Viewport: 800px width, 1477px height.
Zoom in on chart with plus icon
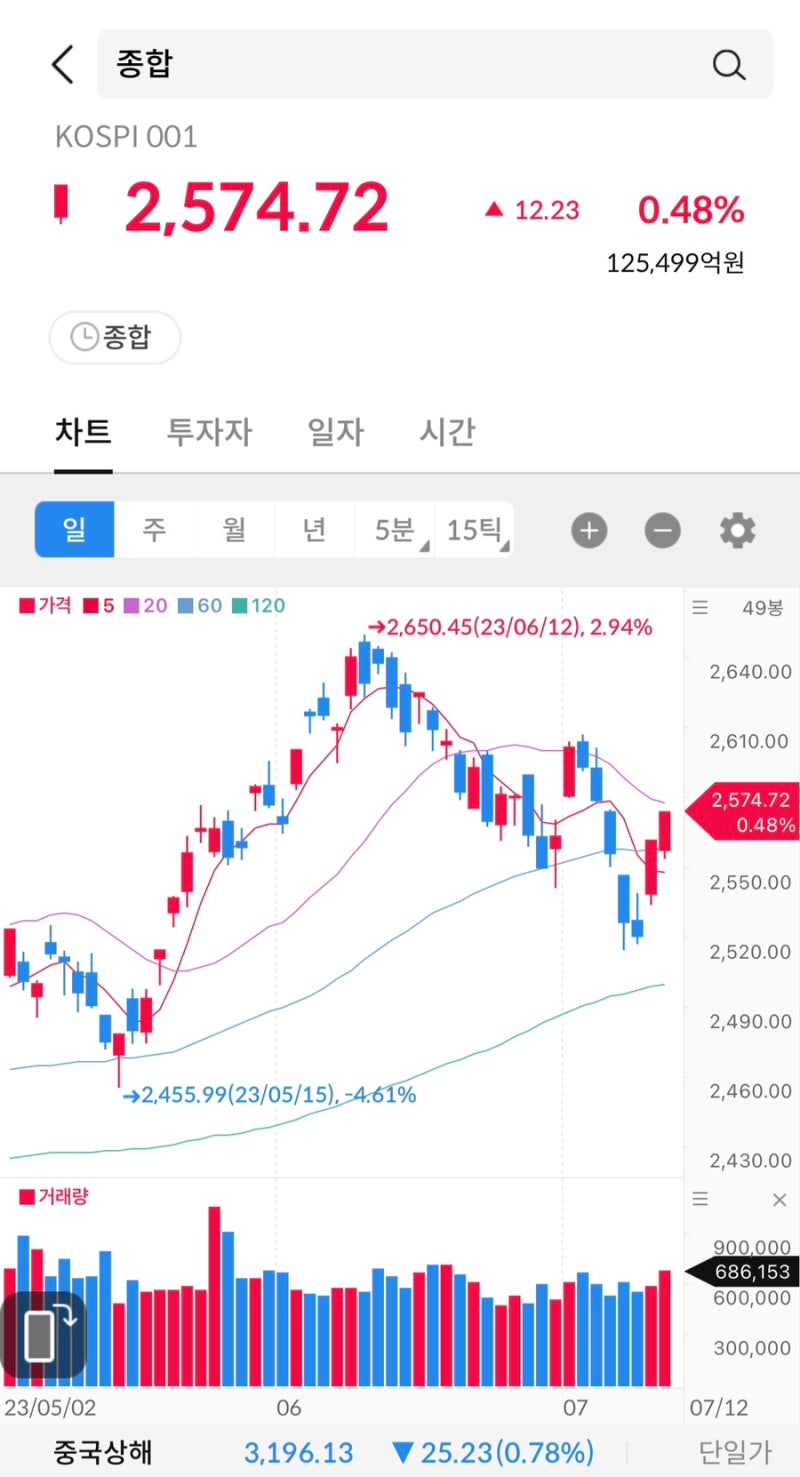coord(589,530)
